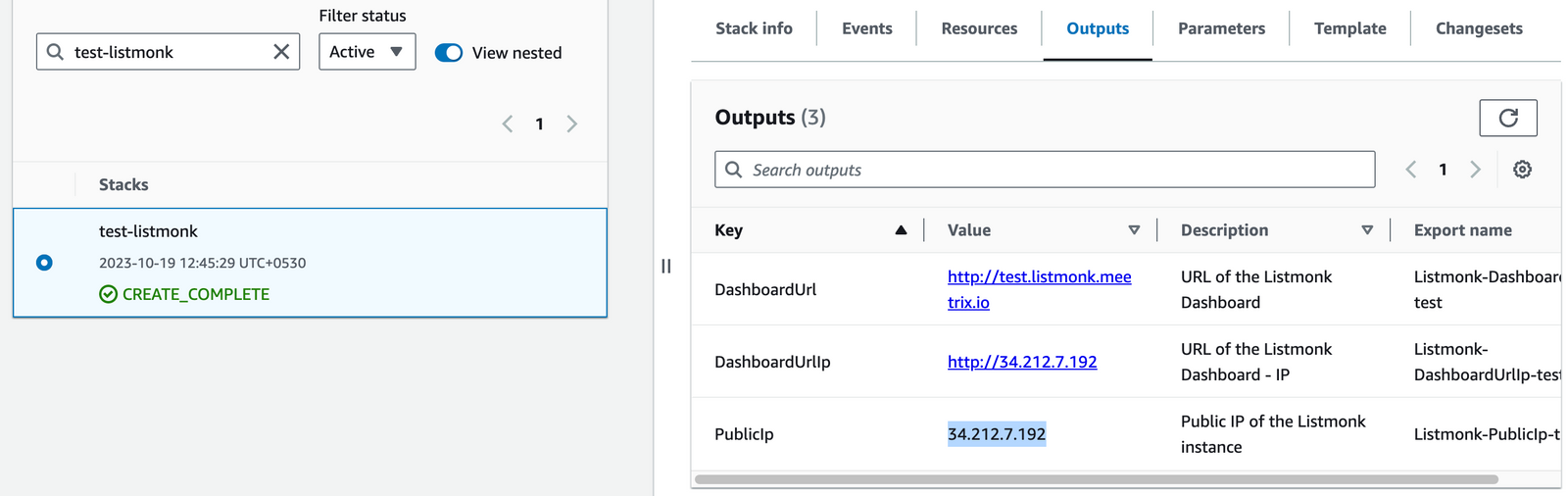Focus the Search outputs field
Viewport: 1568px width, 496px height.
click(x=1045, y=170)
